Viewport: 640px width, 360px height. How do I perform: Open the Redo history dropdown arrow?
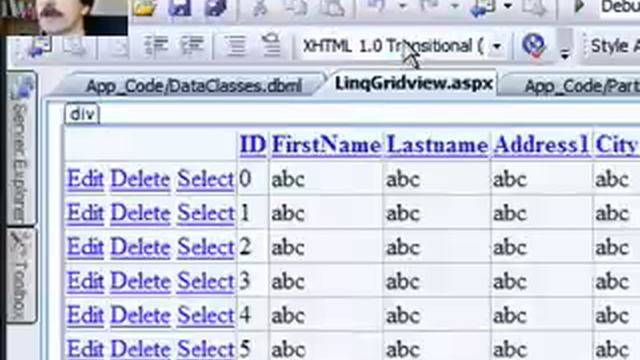click(x=456, y=6)
